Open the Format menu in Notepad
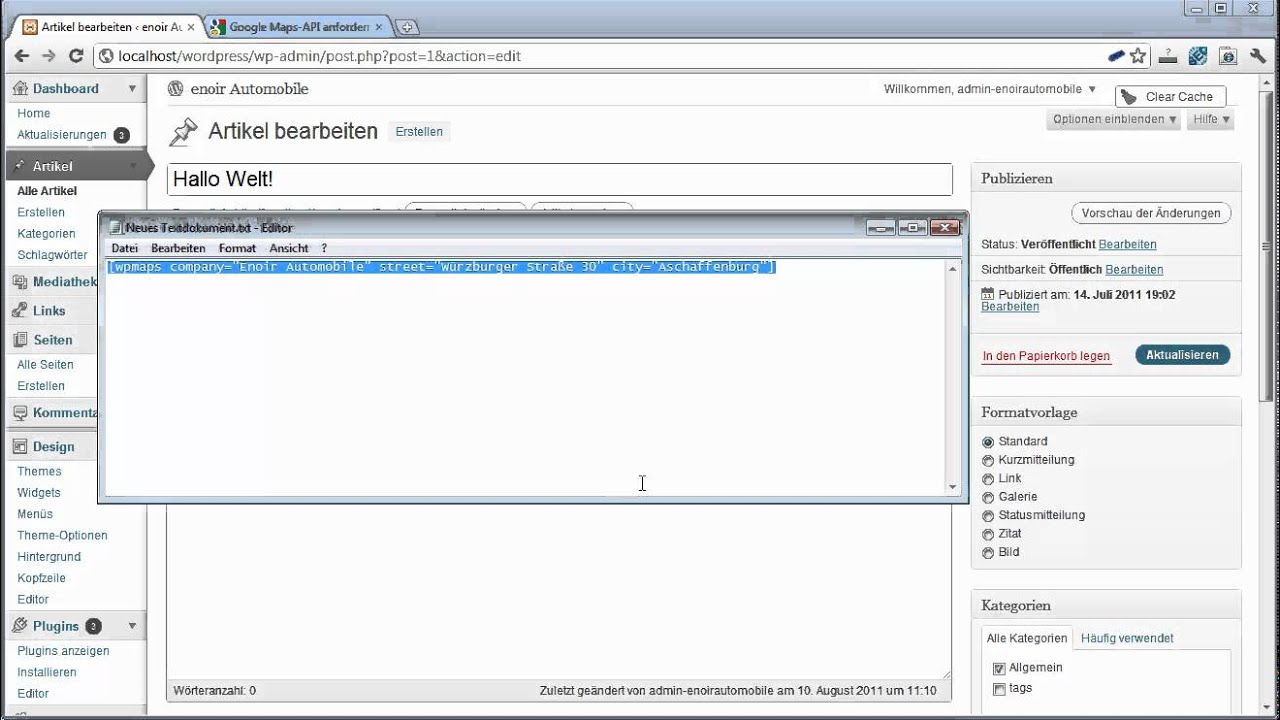 pos(237,248)
